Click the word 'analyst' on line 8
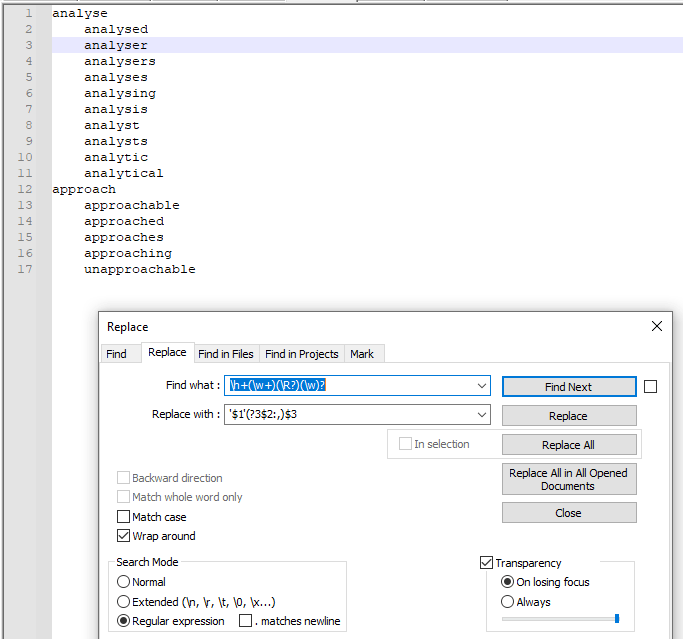The width and height of the screenshot is (683, 639). click(x=112, y=125)
